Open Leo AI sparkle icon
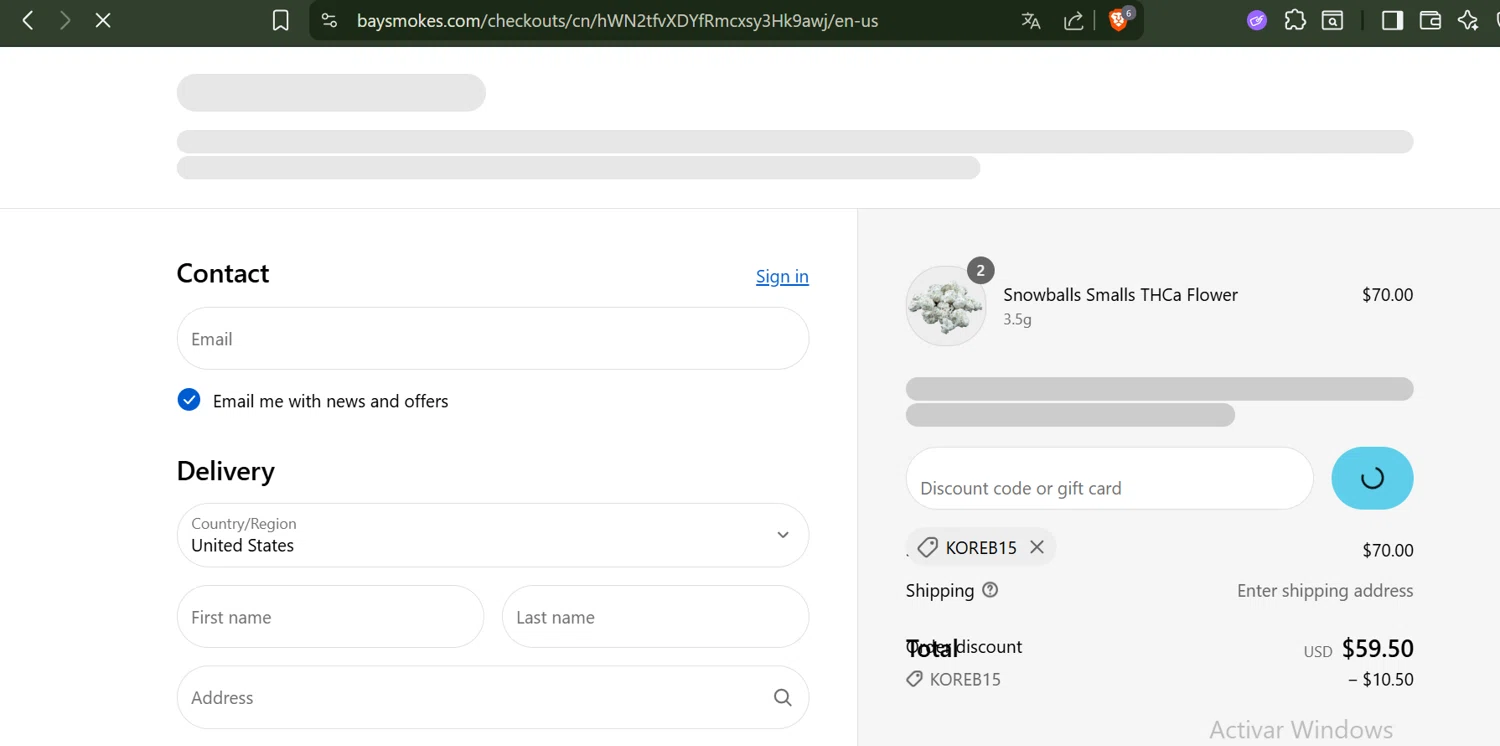Viewport: 1500px width, 746px height. tap(1468, 20)
